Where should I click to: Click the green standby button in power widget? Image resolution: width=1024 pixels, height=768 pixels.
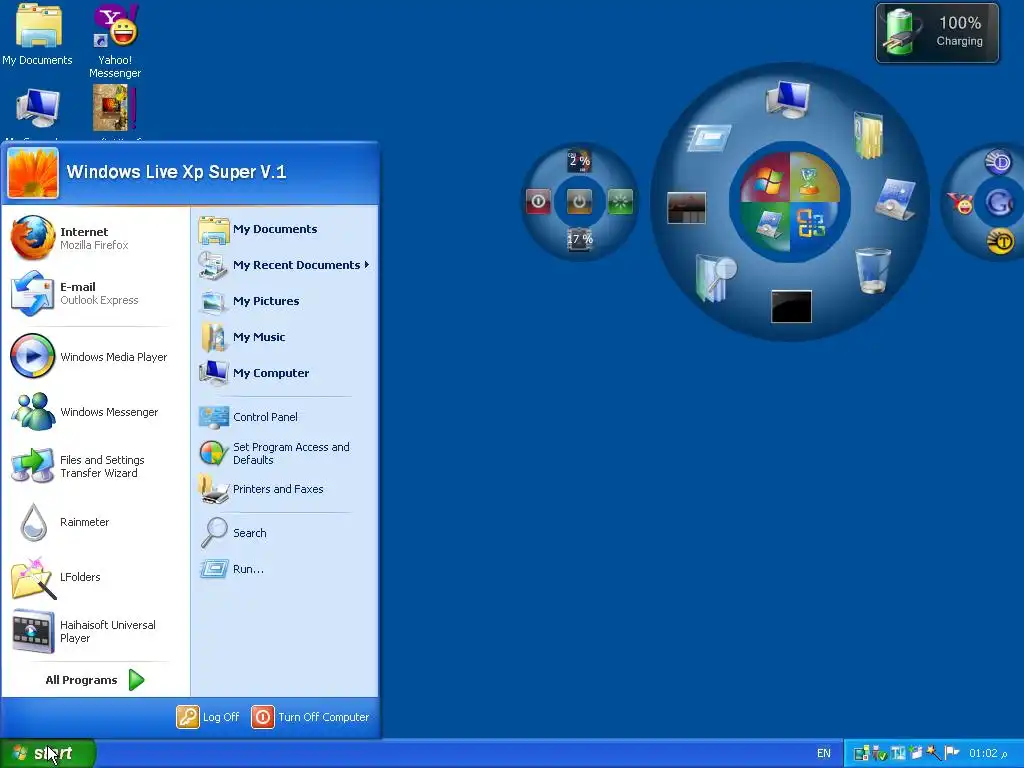[620, 201]
